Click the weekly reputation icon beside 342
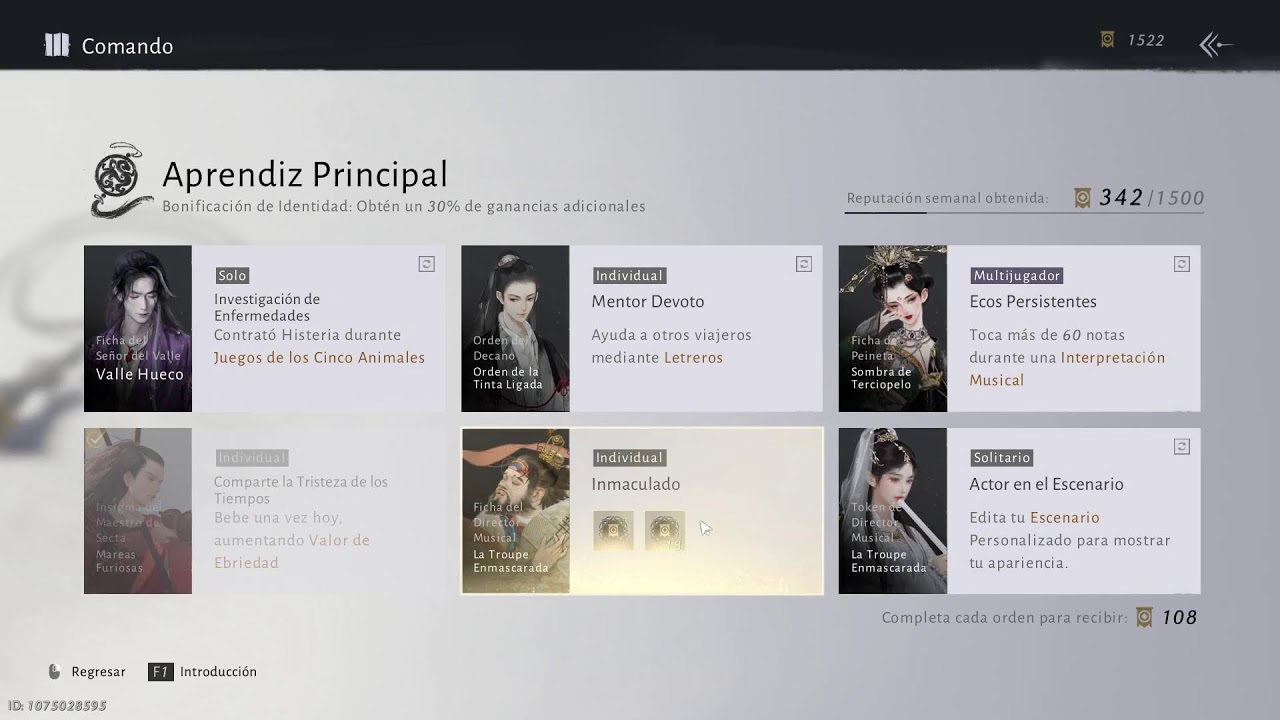The height and width of the screenshot is (720, 1280). pyautogui.click(x=1082, y=198)
